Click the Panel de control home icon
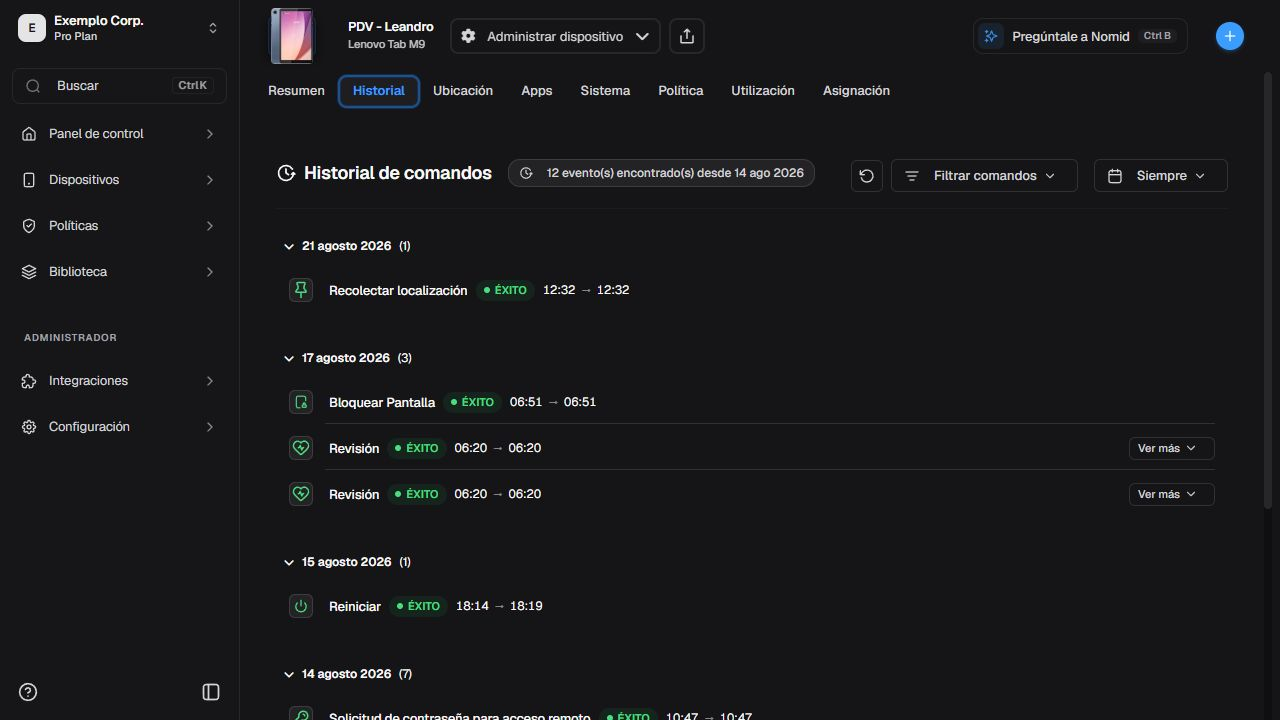 tap(29, 134)
